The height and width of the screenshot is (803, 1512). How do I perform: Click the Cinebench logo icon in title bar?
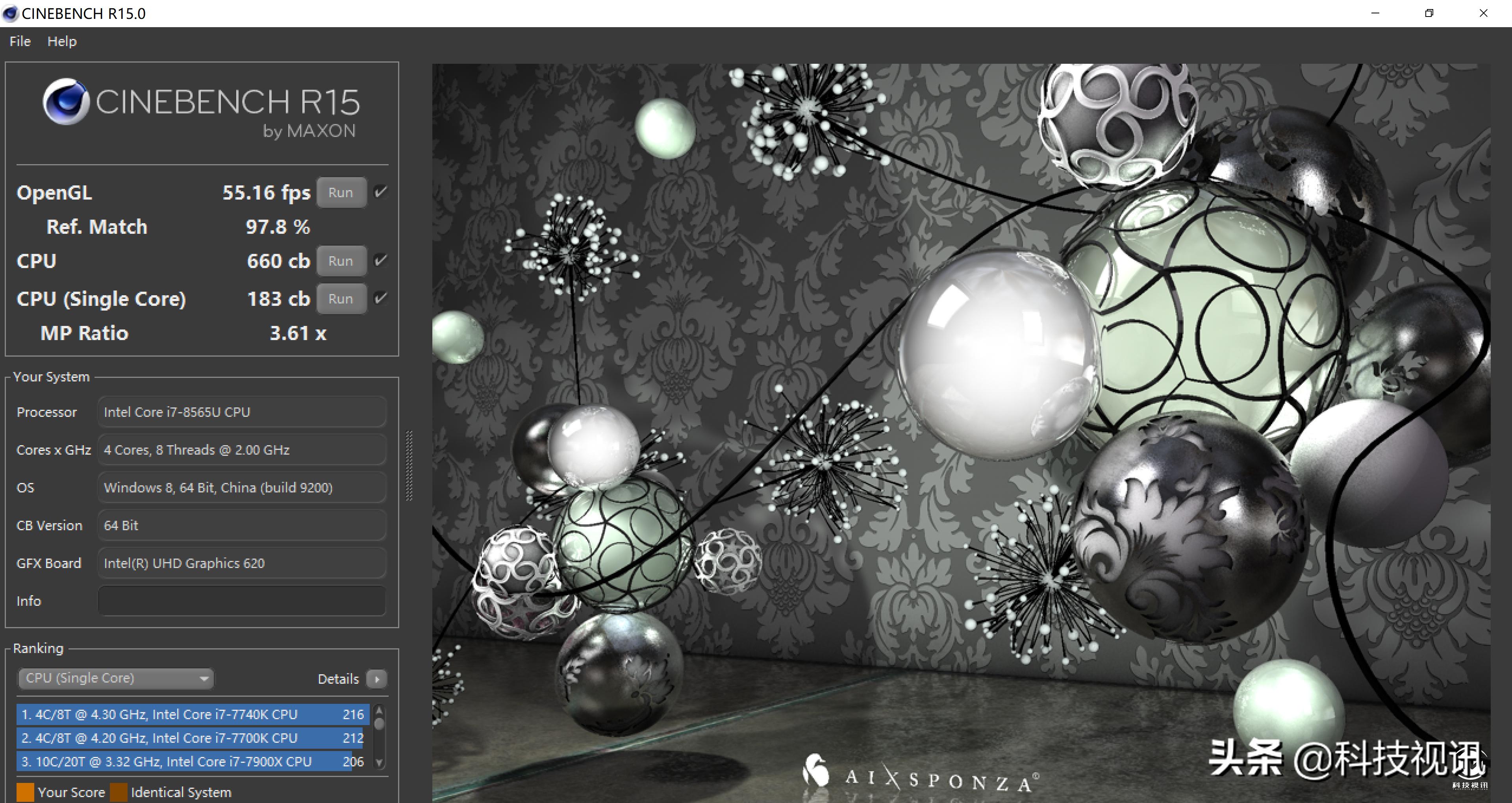(x=10, y=13)
